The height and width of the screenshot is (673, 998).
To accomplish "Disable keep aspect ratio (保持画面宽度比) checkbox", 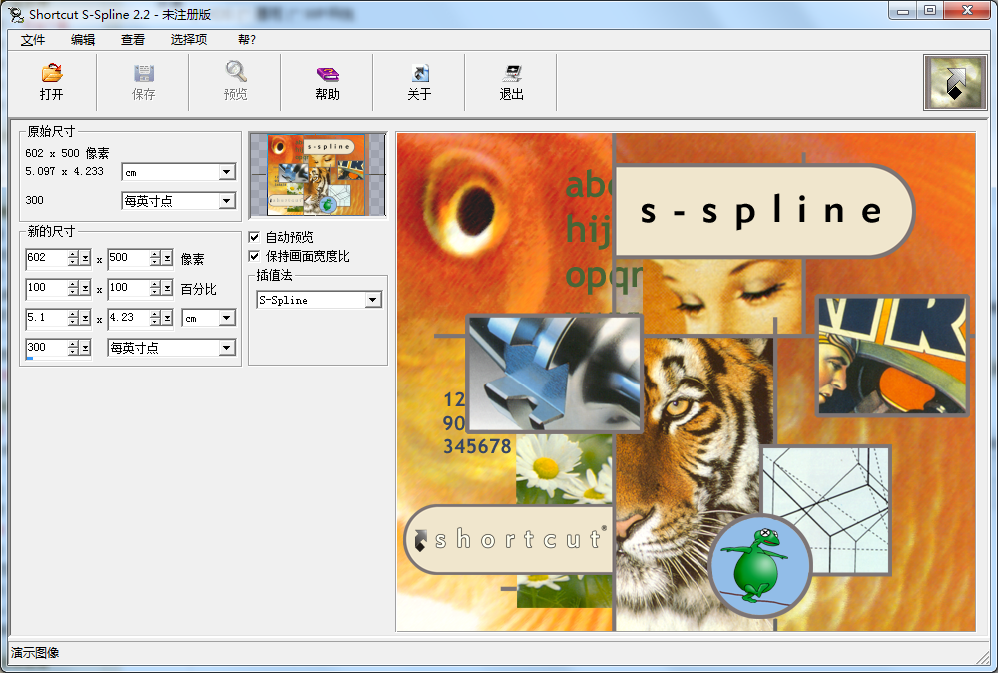I will [x=254, y=257].
